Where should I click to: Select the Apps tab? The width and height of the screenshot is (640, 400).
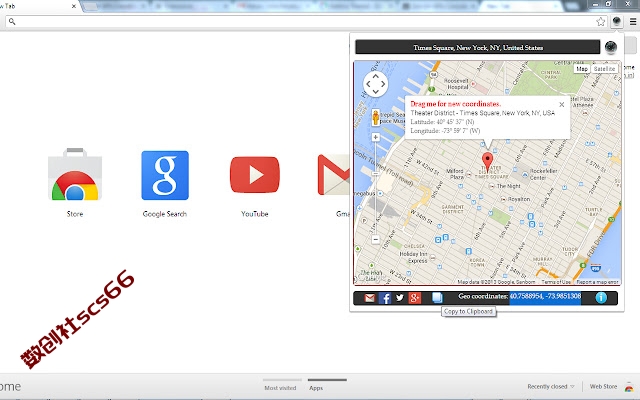(316, 388)
